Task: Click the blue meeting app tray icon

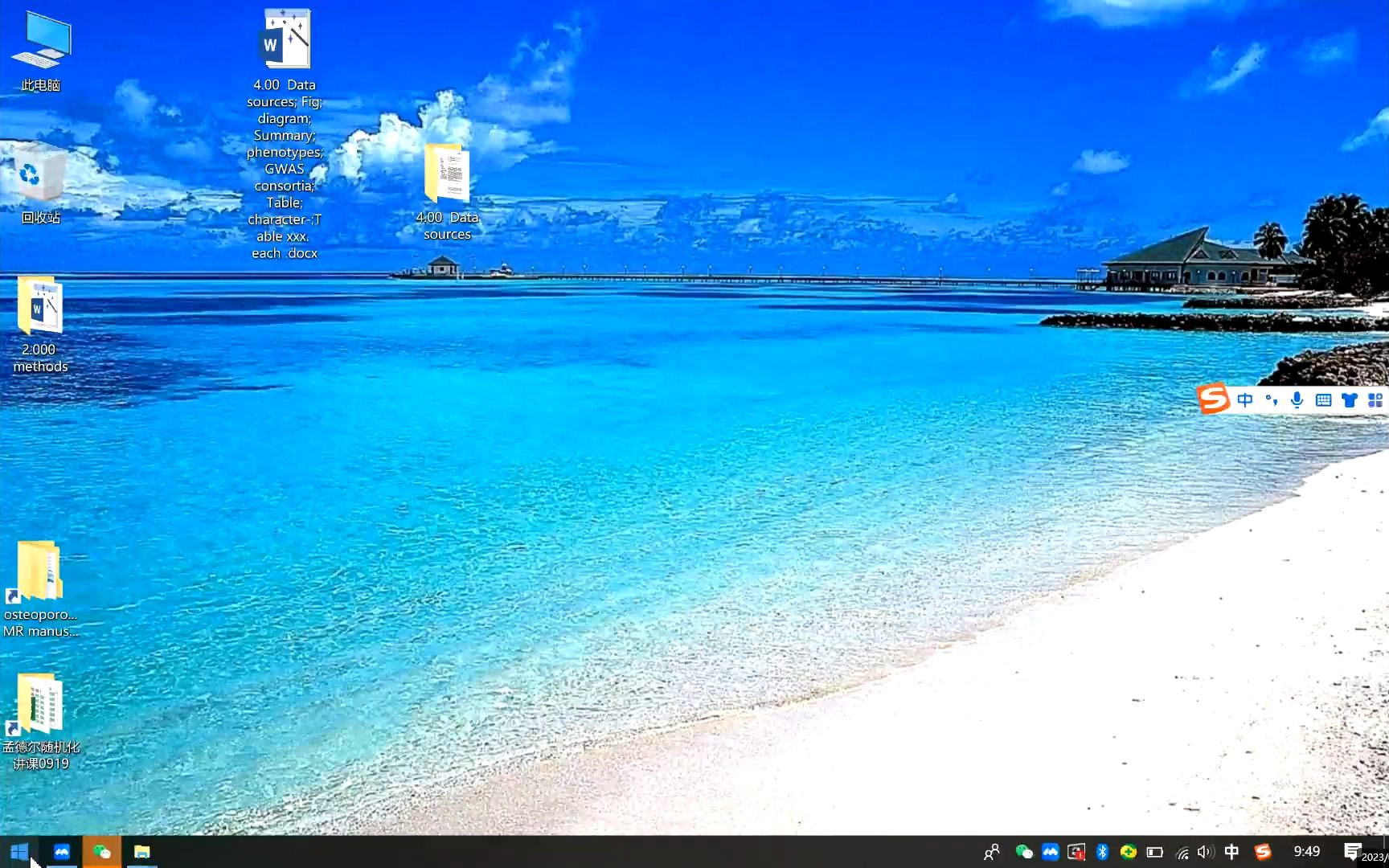Action: click(x=1050, y=852)
